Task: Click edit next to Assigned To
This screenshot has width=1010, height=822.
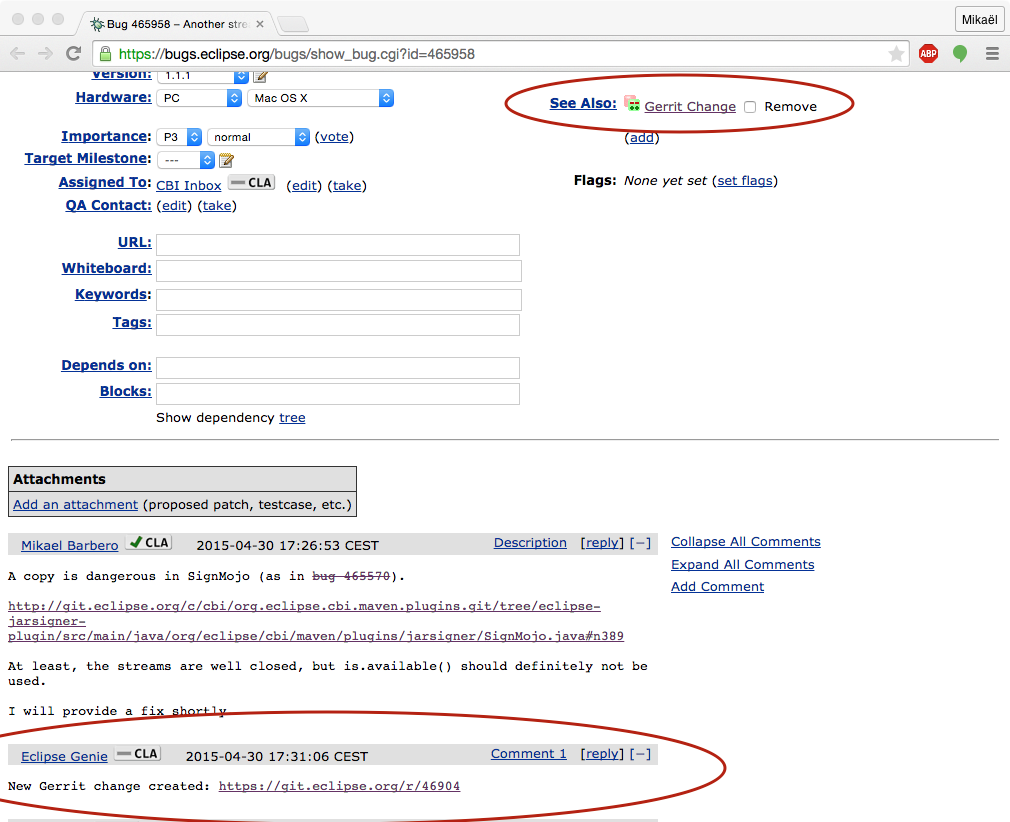Action: coord(304,186)
